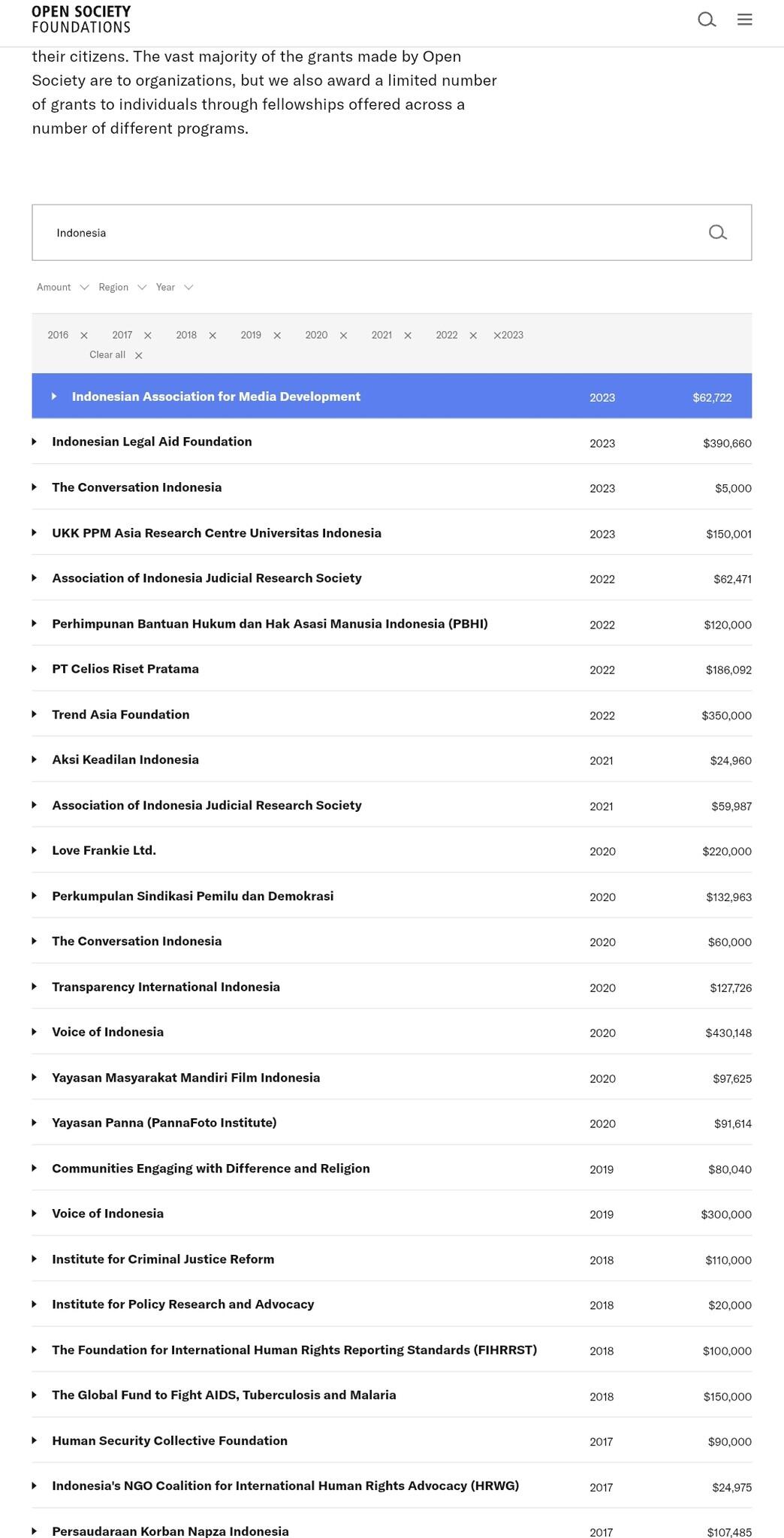This screenshot has width=784, height=1538.
Task: Clear all active year filters
Action: click(x=116, y=355)
